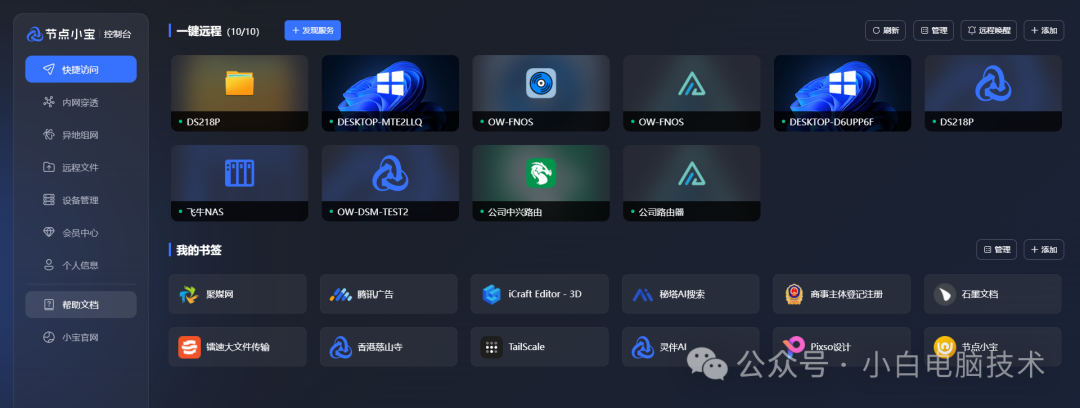Open the Pixso设计 bookmark
This screenshot has width=1080, height=408.
pos(842,347)
